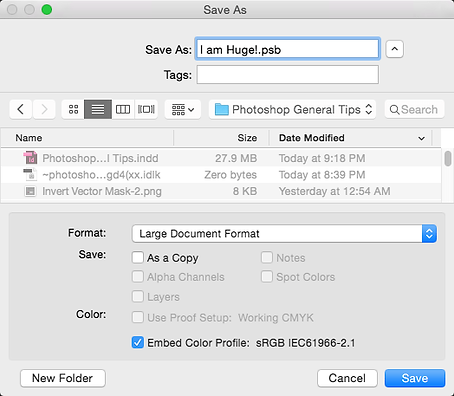Open the Format dropdown menu
454x396 pixels.
point(284,234)
